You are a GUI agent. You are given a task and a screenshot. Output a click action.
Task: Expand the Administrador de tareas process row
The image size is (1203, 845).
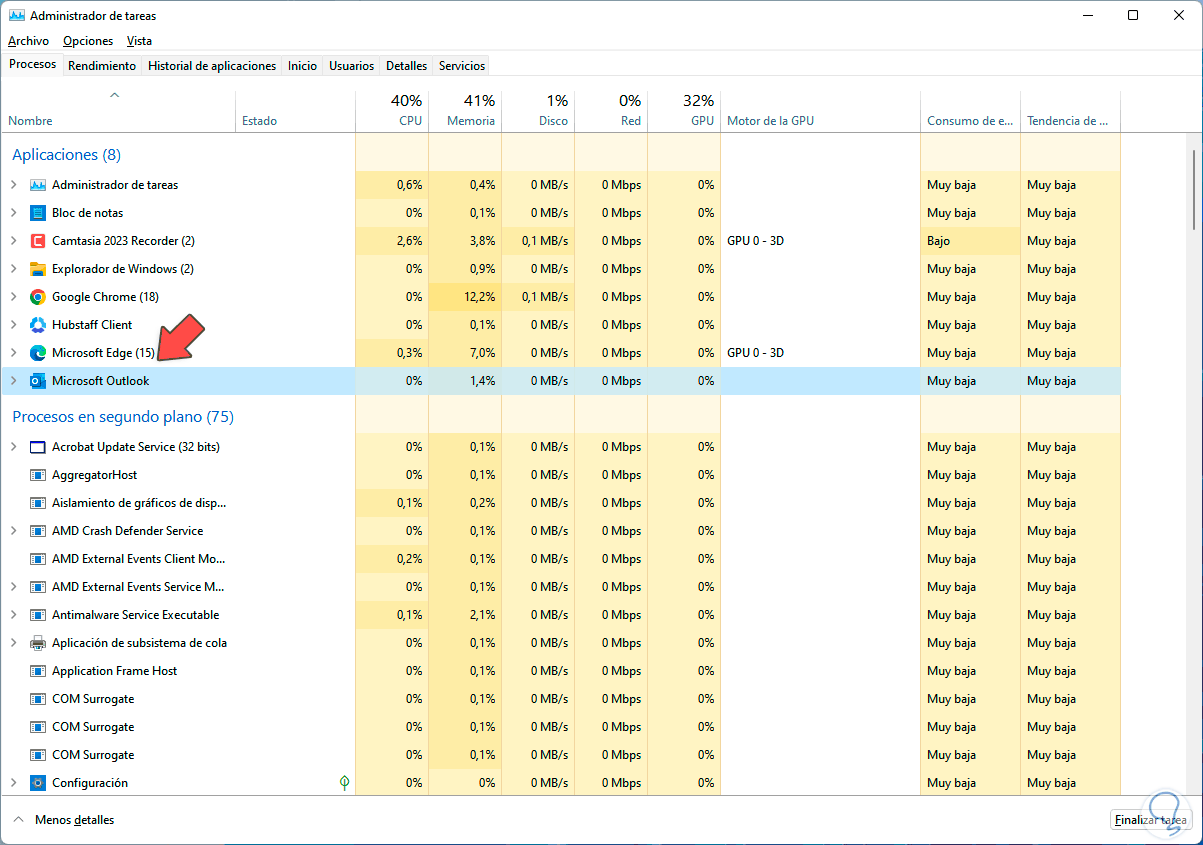coord(13,185)
